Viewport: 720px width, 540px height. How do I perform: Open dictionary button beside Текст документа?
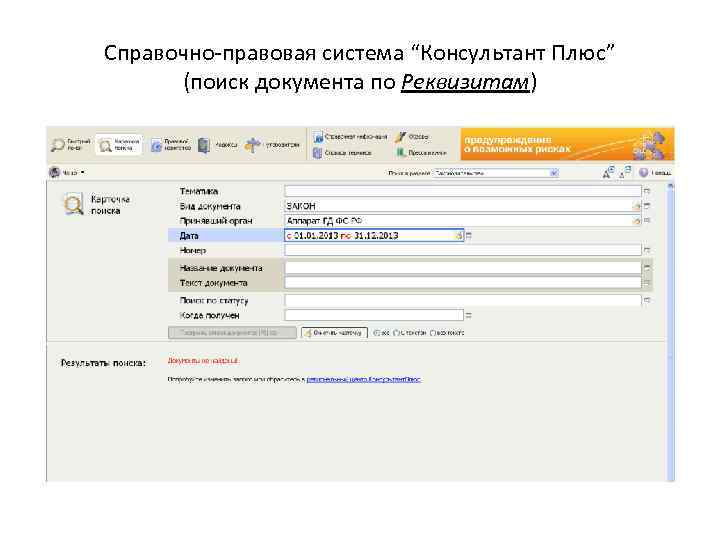[647, 283]
